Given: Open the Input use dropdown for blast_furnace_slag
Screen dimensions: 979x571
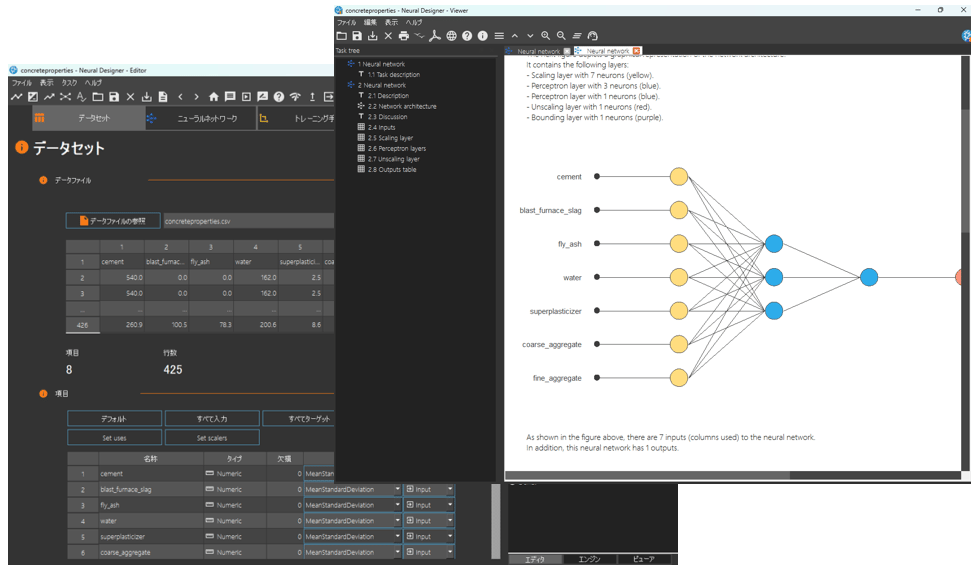Looking at the screenshot, I should 430,489.
